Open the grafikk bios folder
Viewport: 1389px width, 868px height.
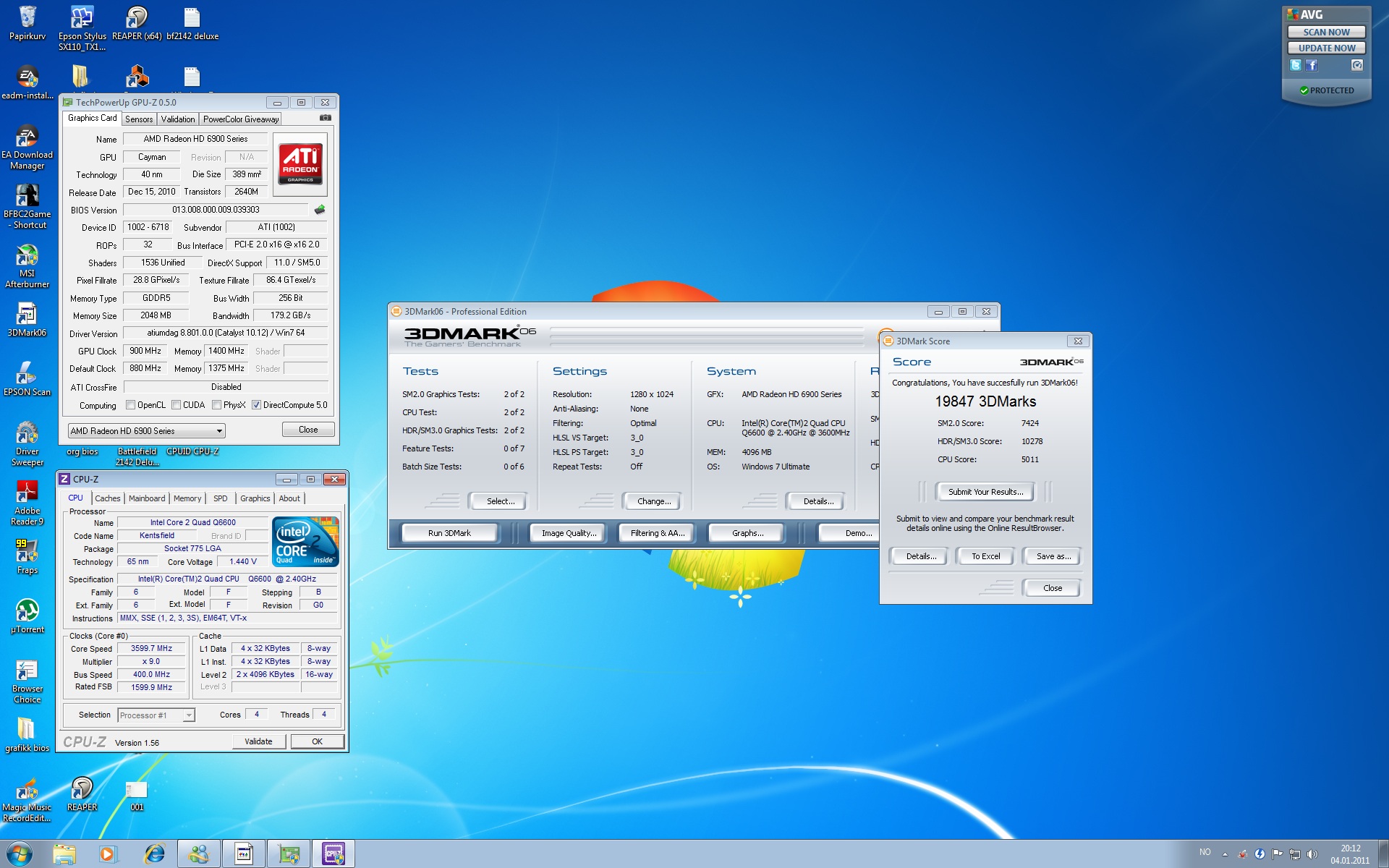pos(27,735)
